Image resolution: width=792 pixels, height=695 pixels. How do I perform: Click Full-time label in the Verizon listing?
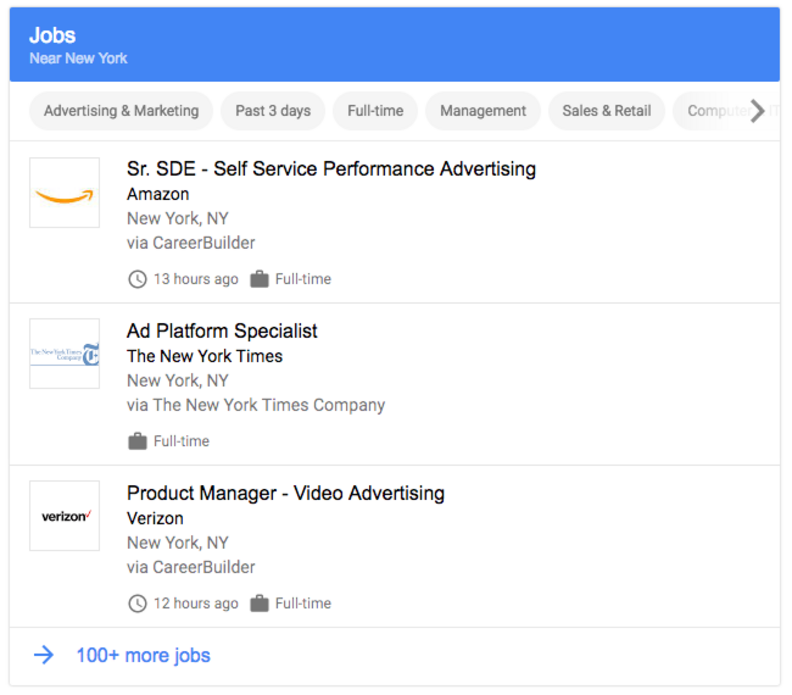click(303, 603)
